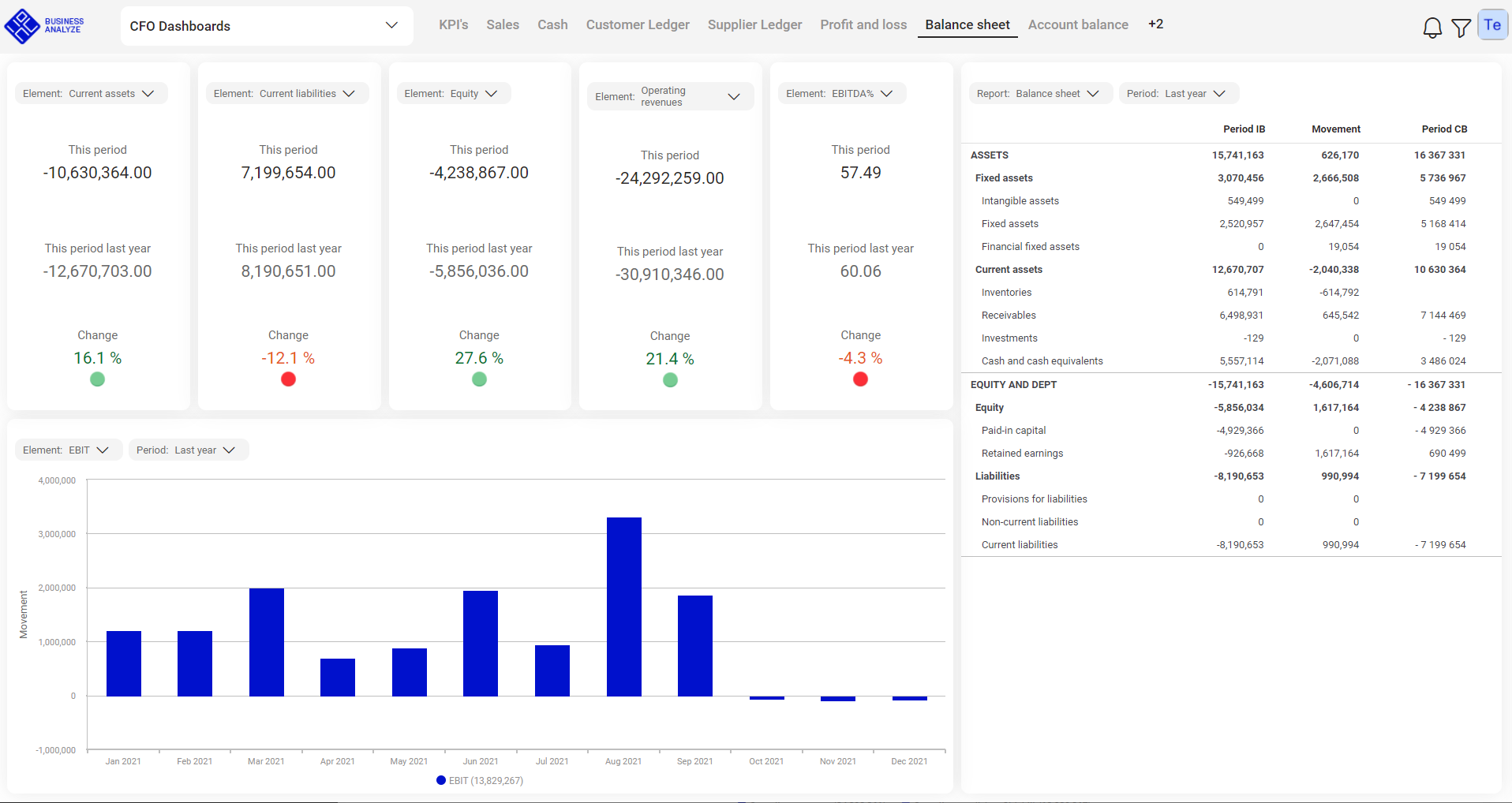The image size is (1512, 803).
Task: Click the red indicator on EBITDA% card
Action: coord(860,379)
